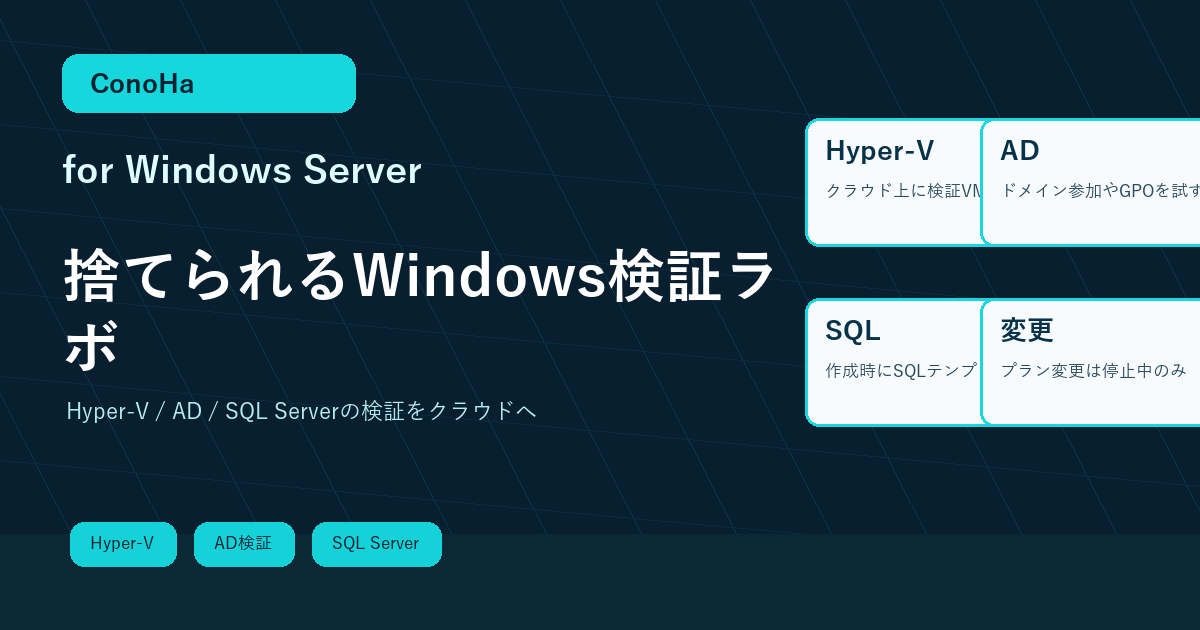Click the headline 捨てられるWindows検証ラボ
The height and width of the screenshot is (630, 1200).
[420, 309]
